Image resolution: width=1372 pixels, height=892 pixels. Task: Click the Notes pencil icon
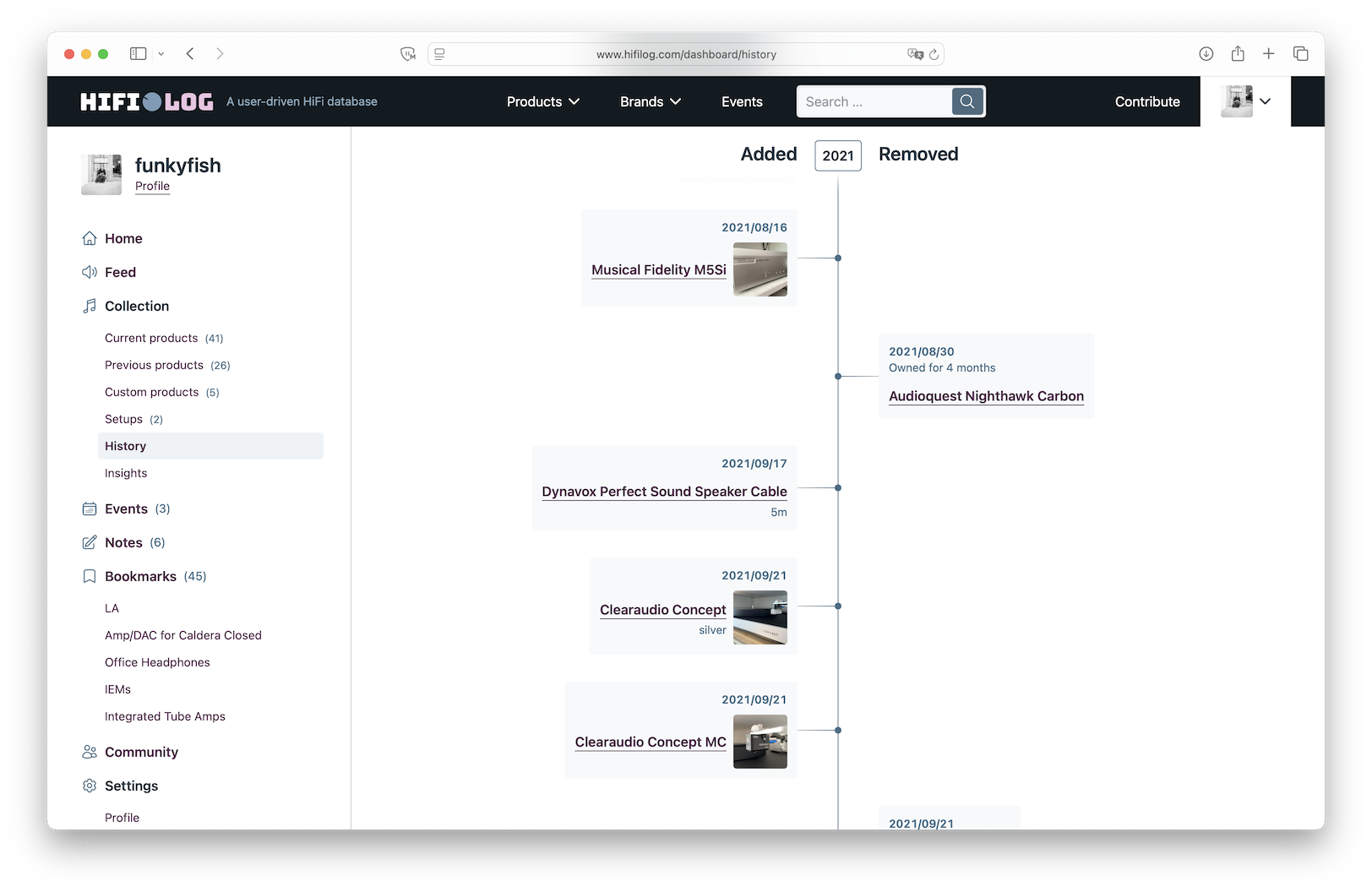coord(90,542)
